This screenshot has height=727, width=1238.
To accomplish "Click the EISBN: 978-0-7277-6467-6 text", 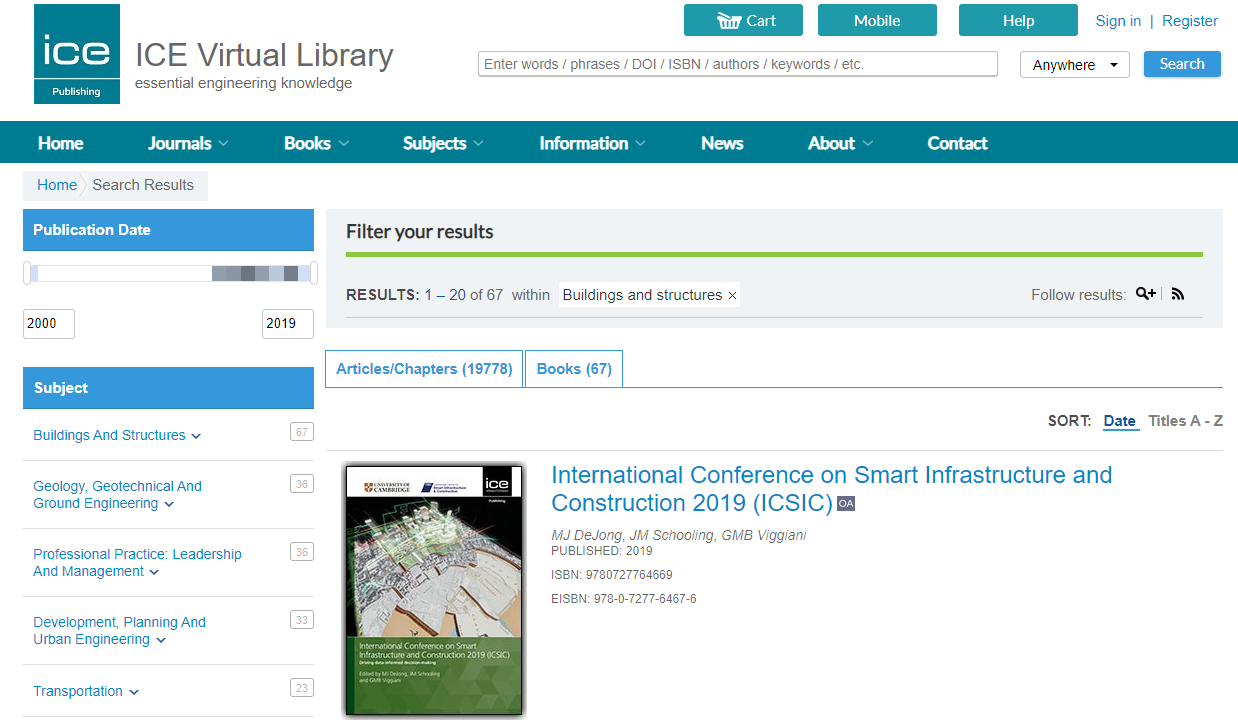I will pos(624,599).
